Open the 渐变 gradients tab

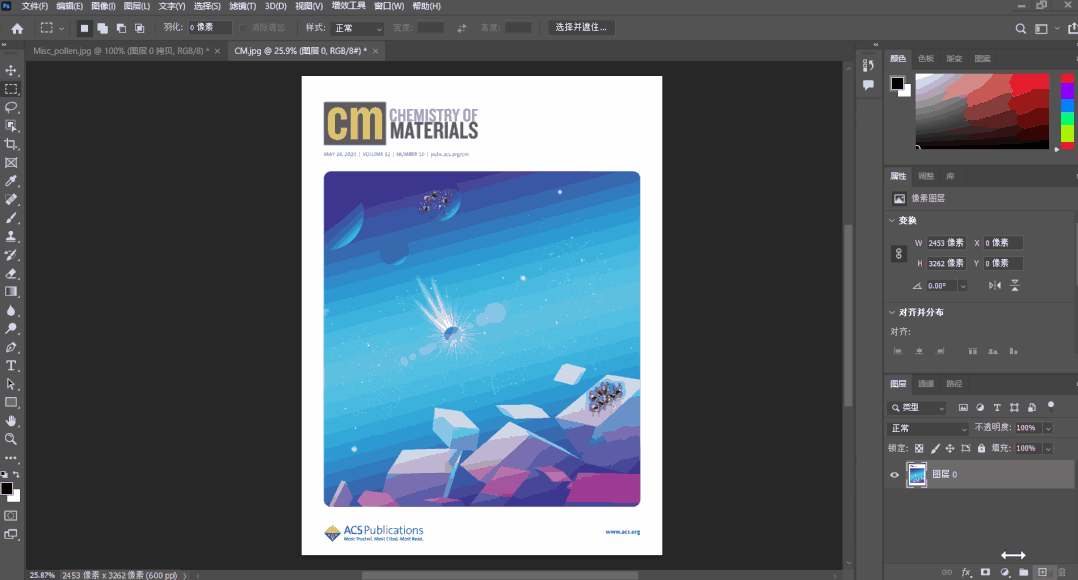coord(954,58)
